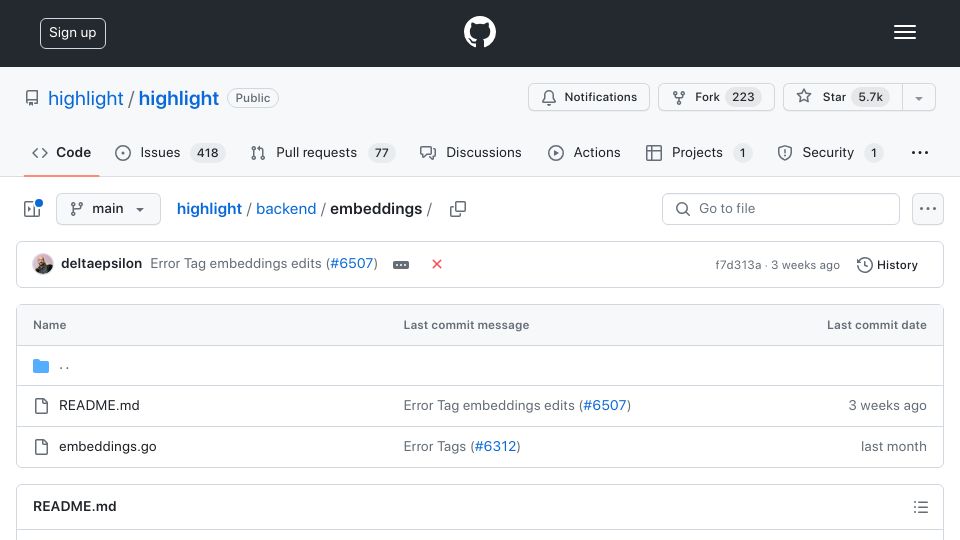
Task: Open the Issues tab
Action: point(170,152)
